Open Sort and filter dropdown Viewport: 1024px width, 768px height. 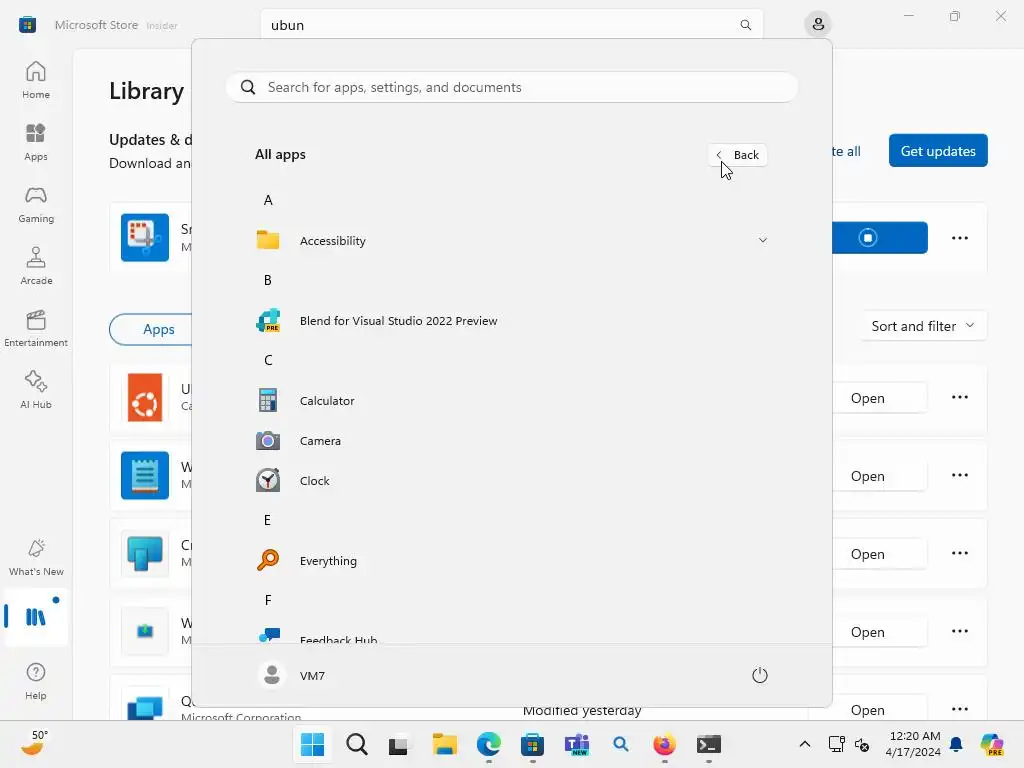(x=923, y=326)
